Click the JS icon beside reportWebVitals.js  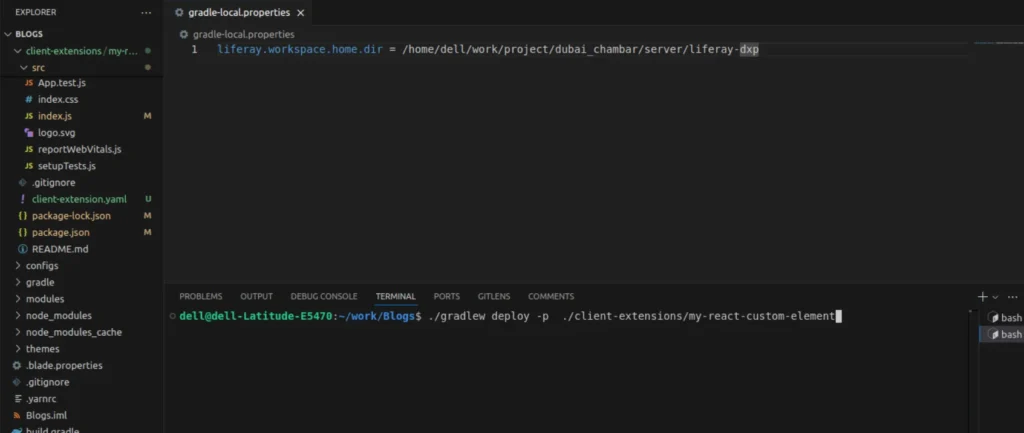(x=29, y=149)
